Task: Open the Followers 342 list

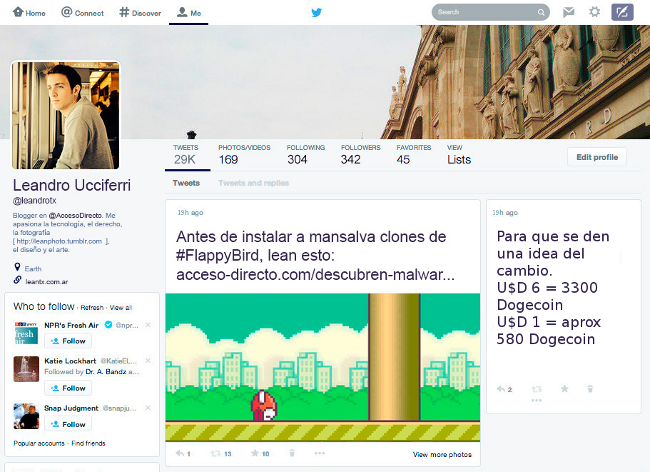Action: pos(360,155)
